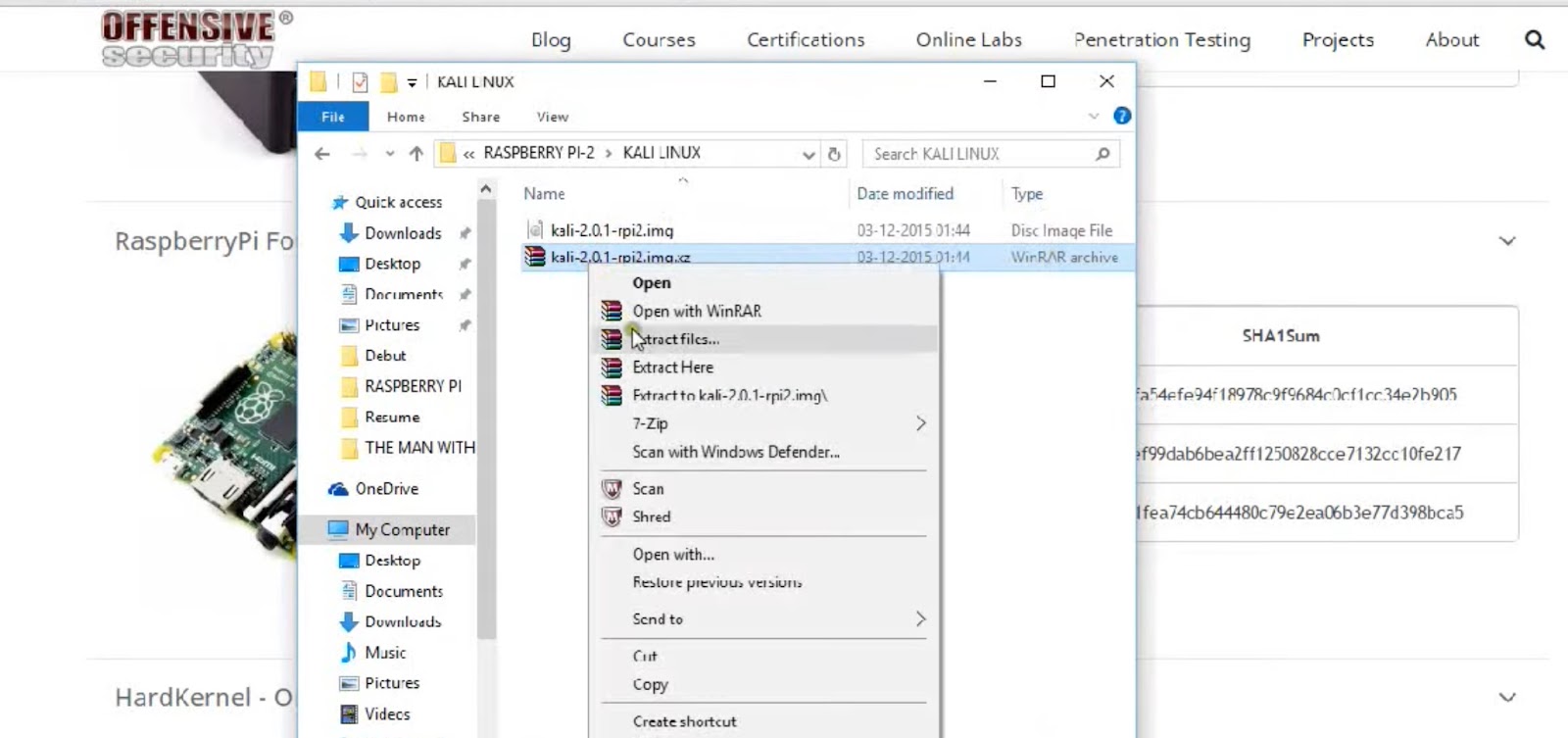
Task: Open THE MAN WITH folder in the sidebar
Action: tap(419, 448)
